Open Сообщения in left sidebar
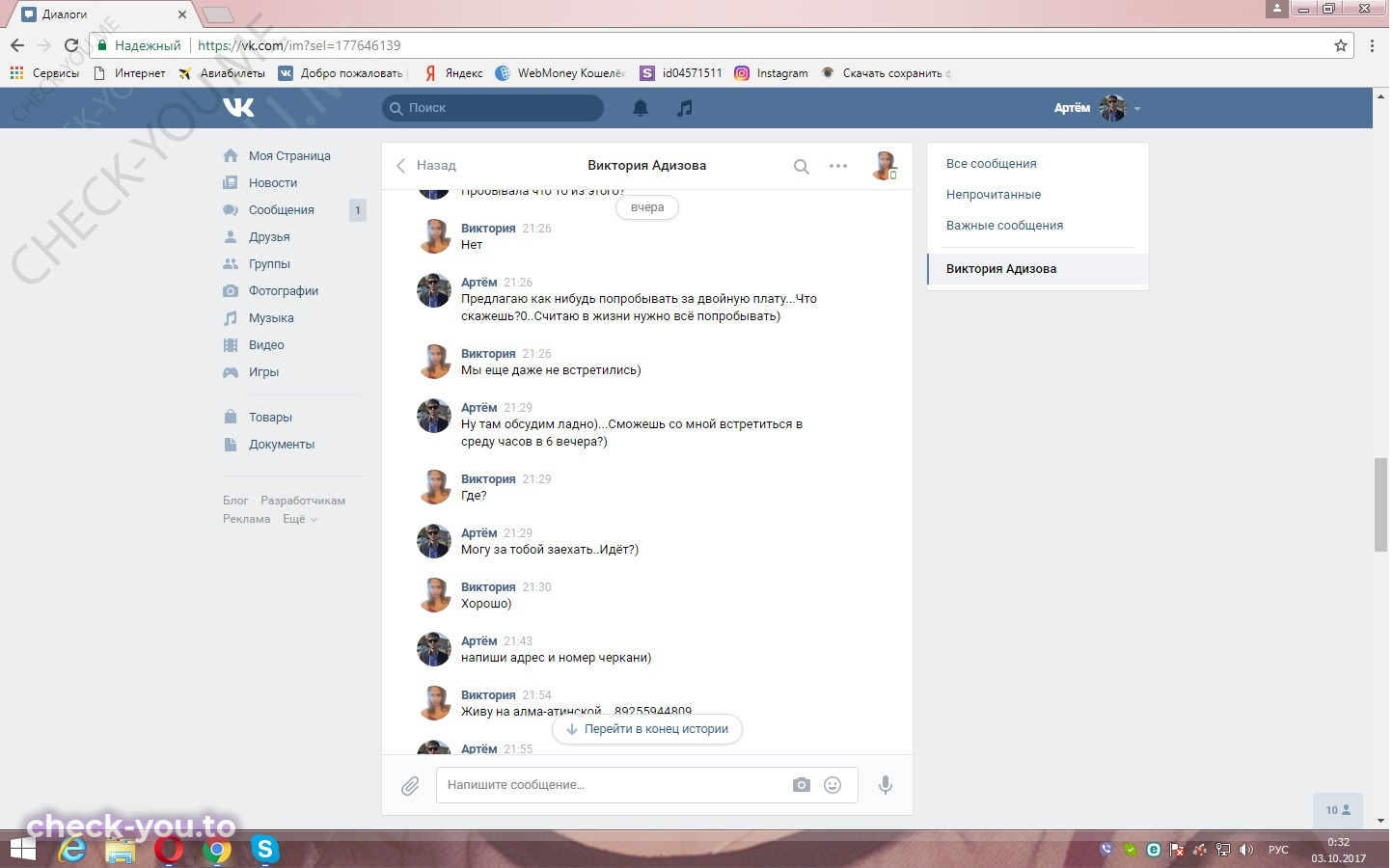The image size is (1393, 868). pos(282,210)
